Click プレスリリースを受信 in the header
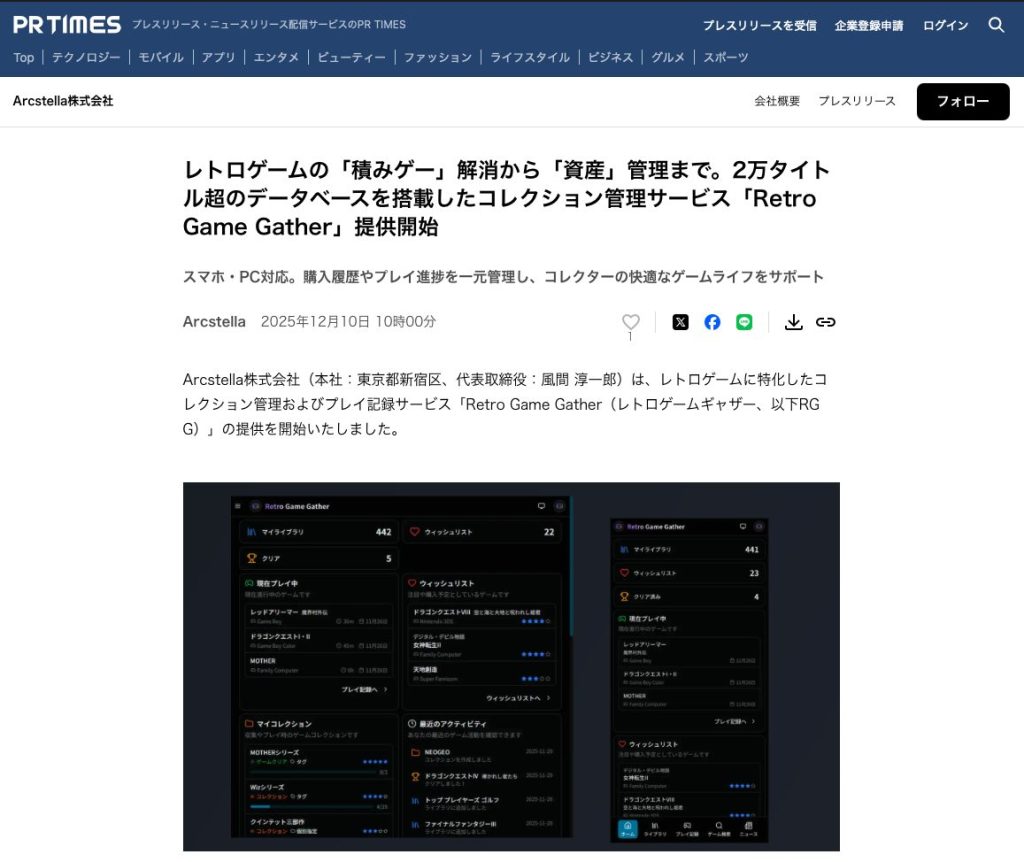Screen dimensions: 1024x862 tap(759, 25)
